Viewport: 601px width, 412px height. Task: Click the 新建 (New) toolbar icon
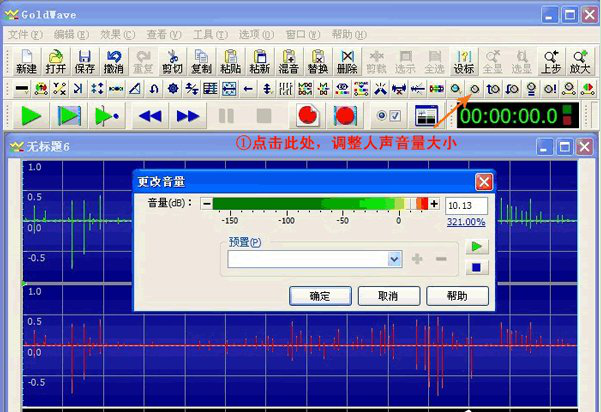coord(26,61)
